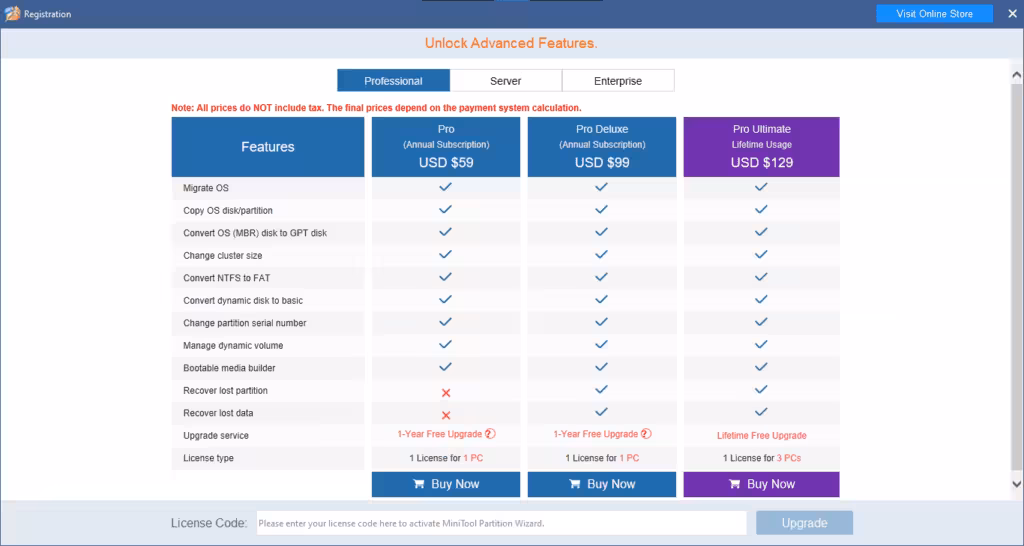Viewport: 1024px width, 546px height.
Task: Click Visit Online Store button
Action: (x=935, y=14)
